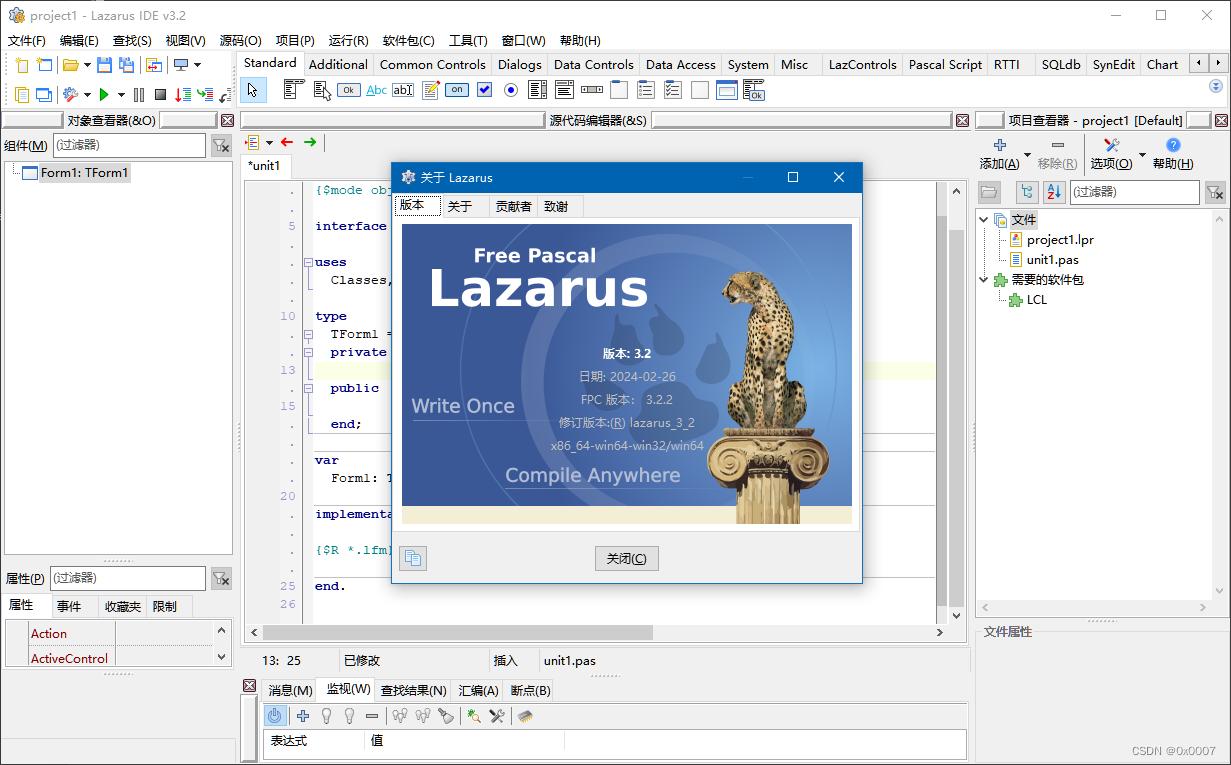Click the New Form toolbar icon
The width and height of the screenshot is (1231, 765).
(x=44, y=65)
